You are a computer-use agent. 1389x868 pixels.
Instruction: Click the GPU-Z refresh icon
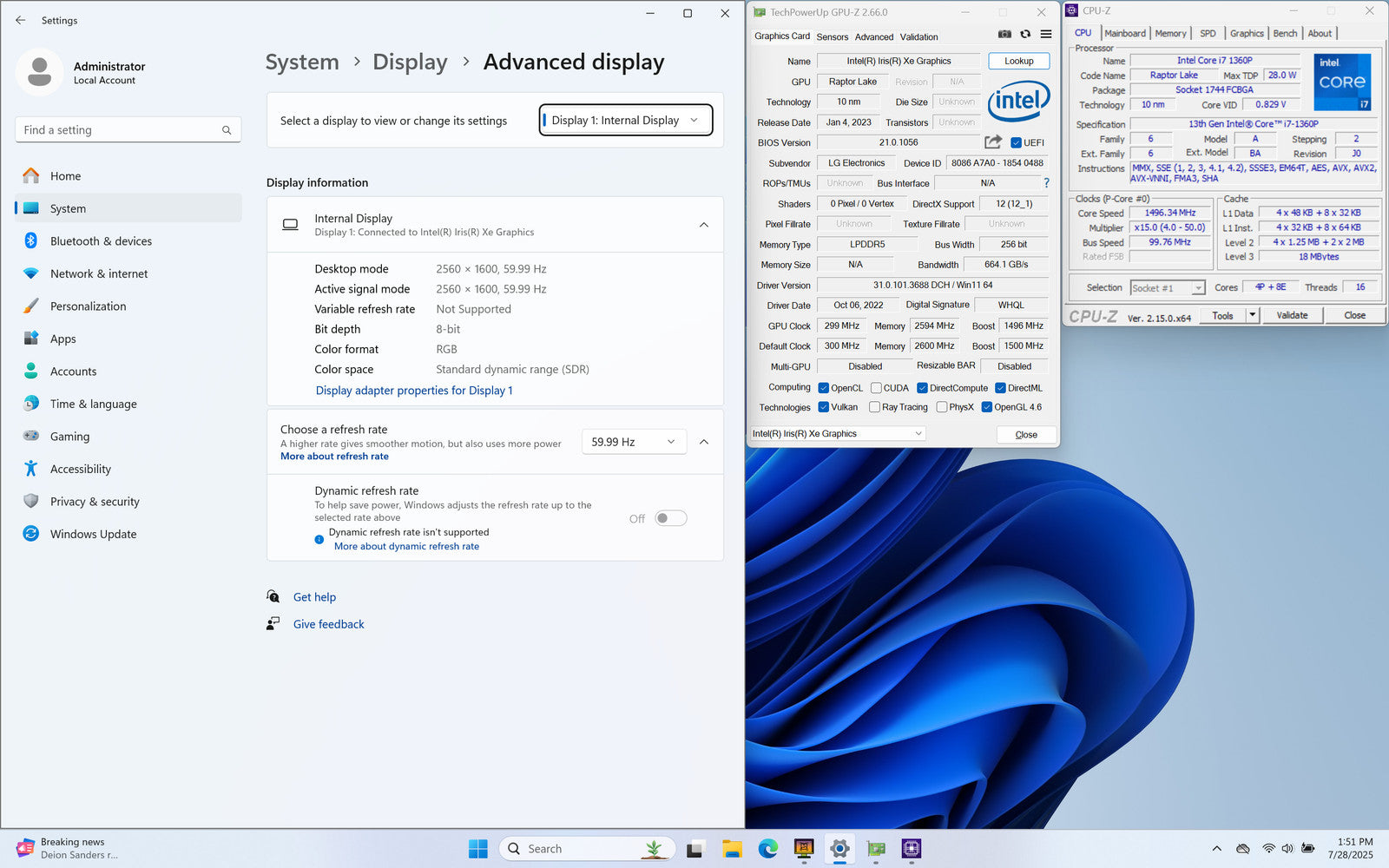(x=1025, y=35)
